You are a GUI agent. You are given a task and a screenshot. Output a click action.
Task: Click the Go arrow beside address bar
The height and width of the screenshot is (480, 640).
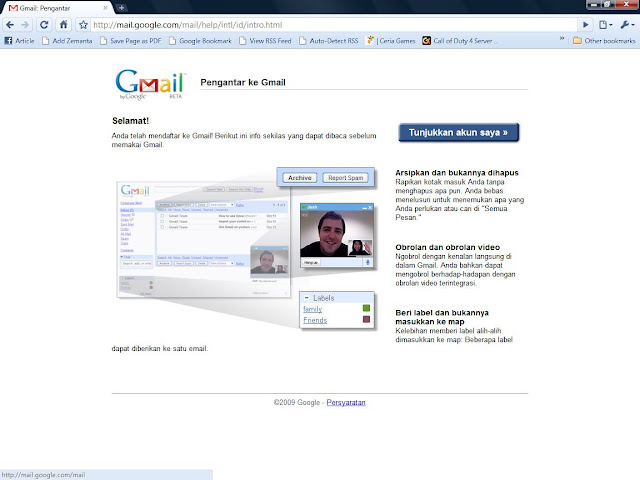tap(586, 25)
